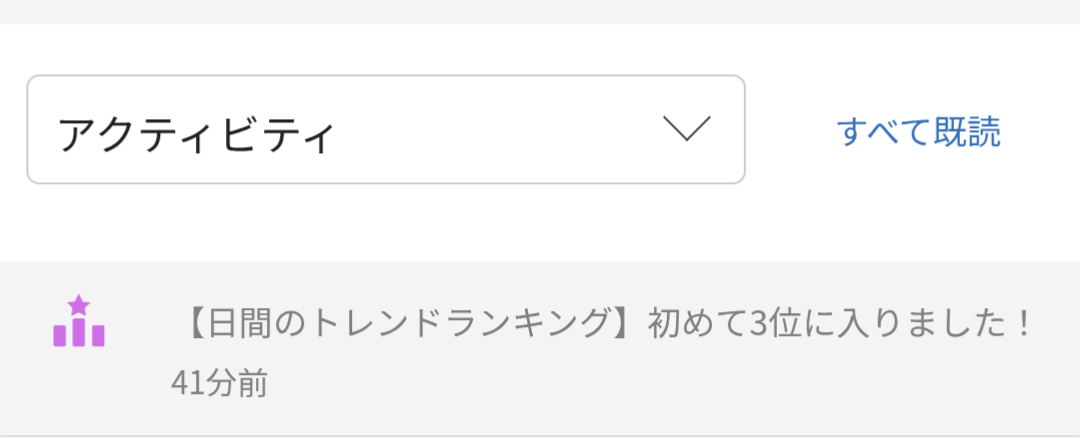
Task: Tap the star above the podium icon
Action: [79, 305]
